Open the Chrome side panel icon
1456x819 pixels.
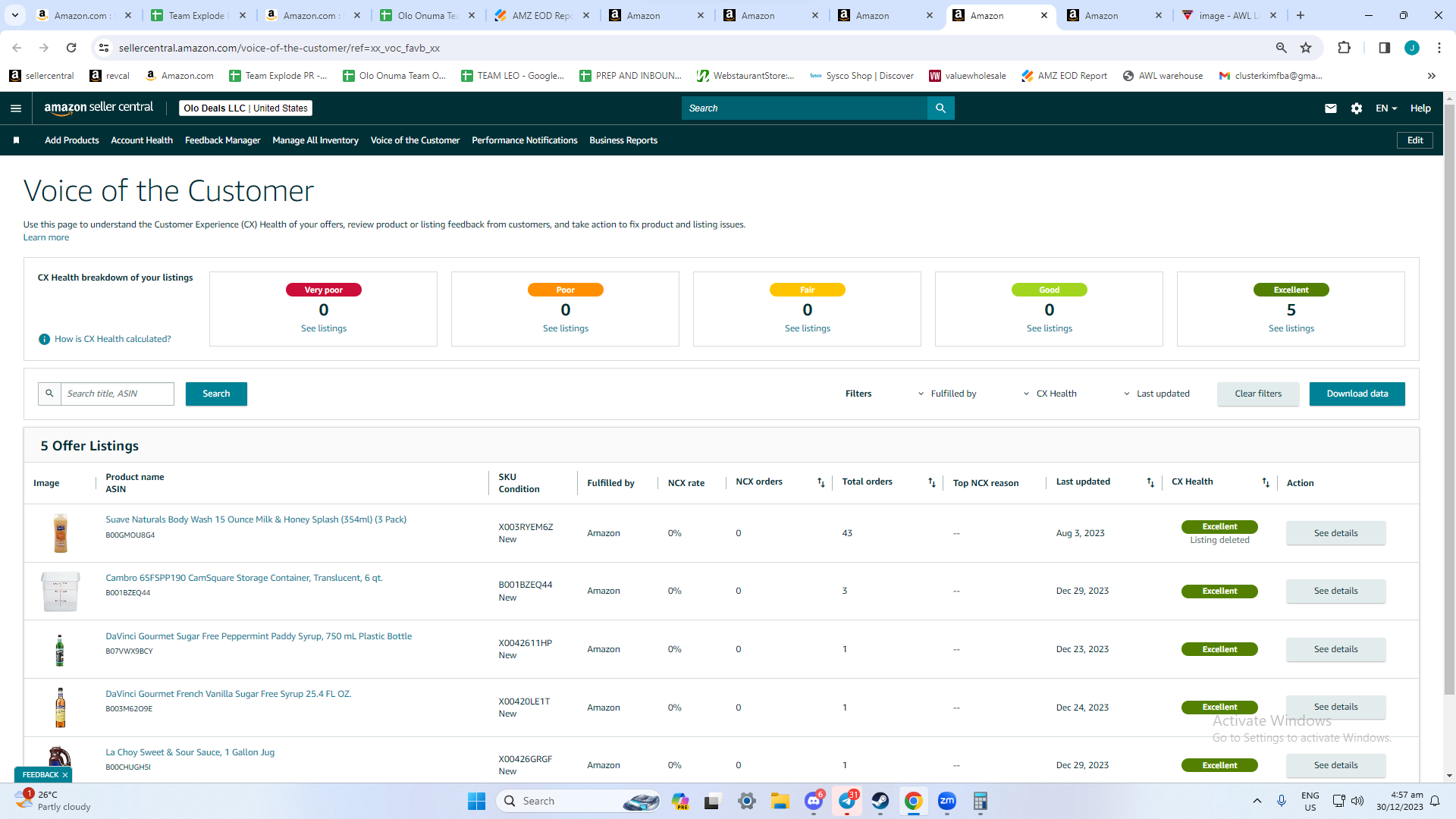pyautogui.click(x=1384, y=48)
